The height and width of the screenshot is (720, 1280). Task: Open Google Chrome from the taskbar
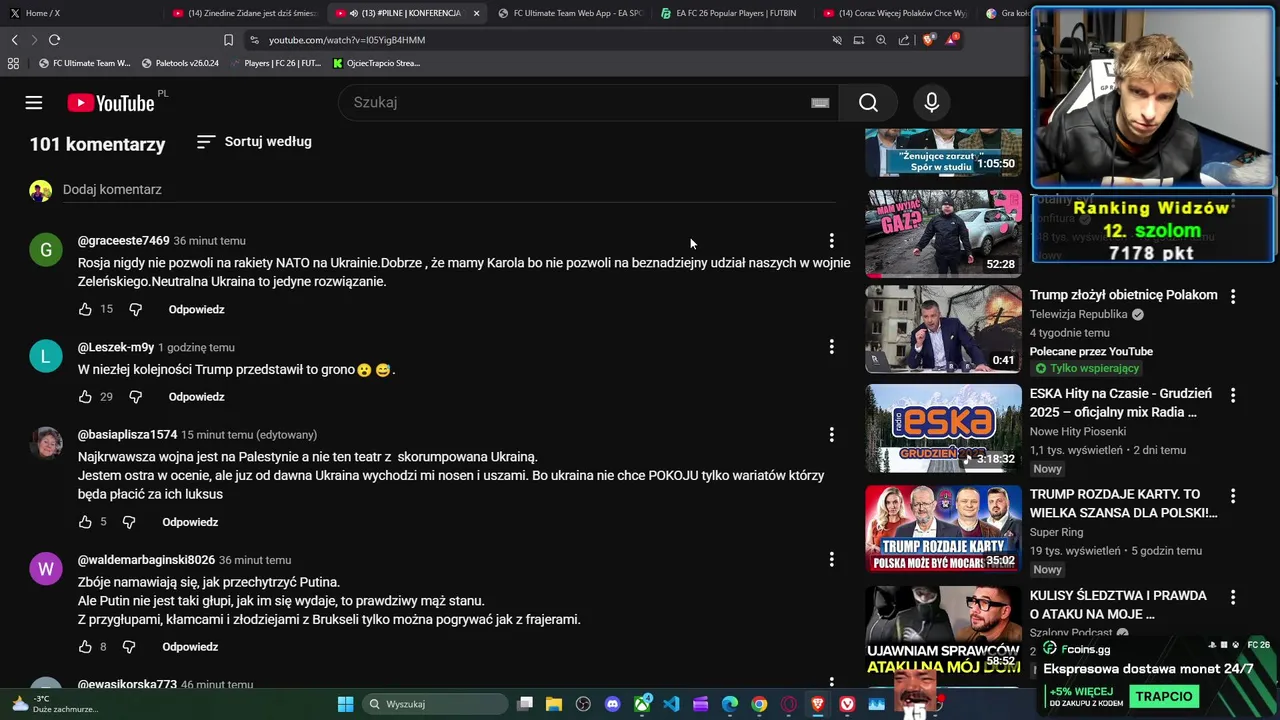coord(759,704)
